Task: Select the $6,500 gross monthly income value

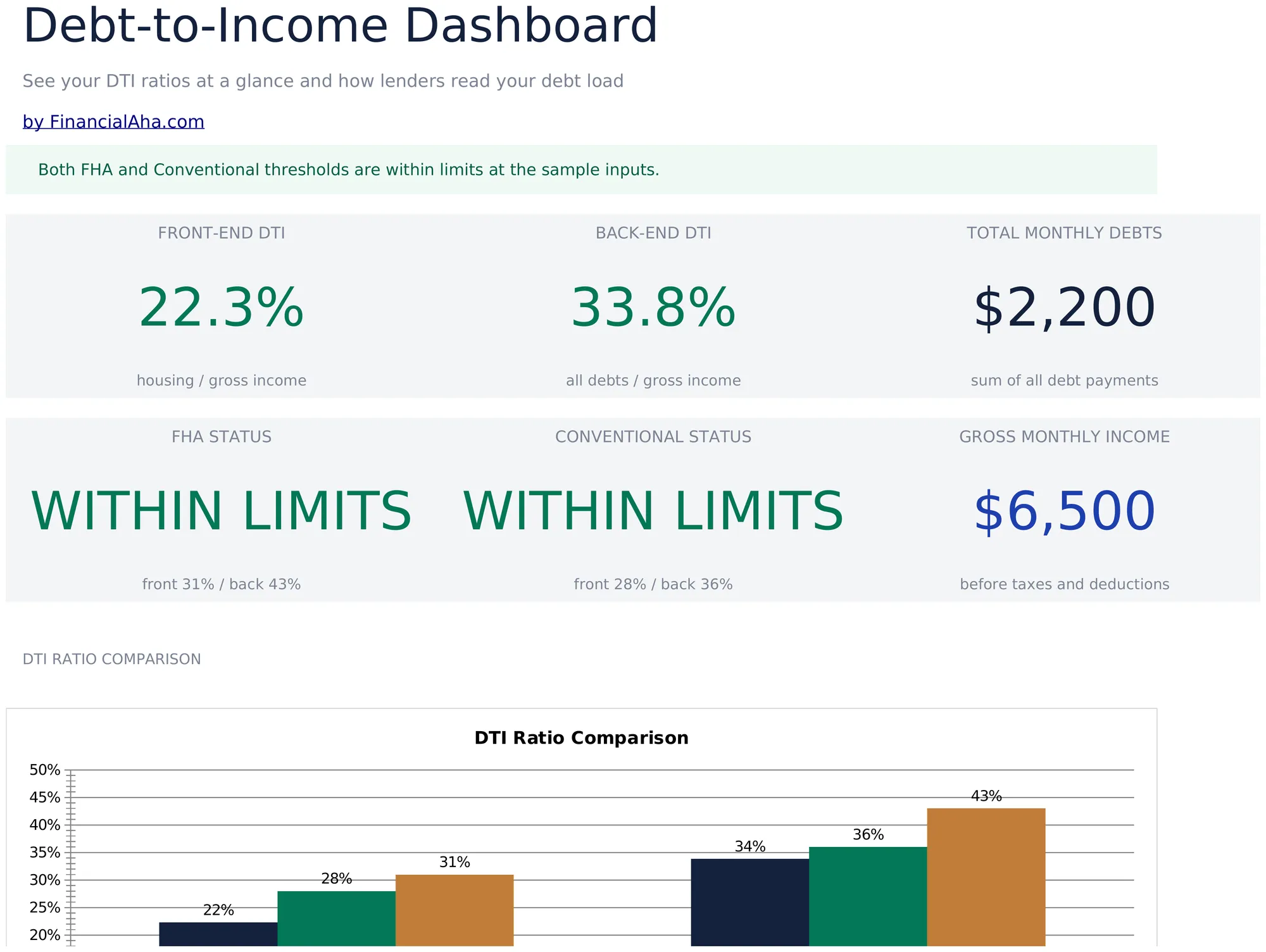Action: tap(1065, 511)
